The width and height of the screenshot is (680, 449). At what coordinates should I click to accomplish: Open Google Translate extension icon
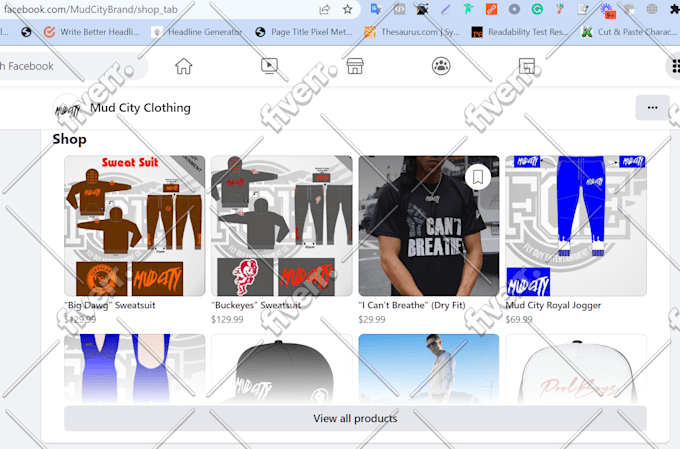(x=376, y=9)
